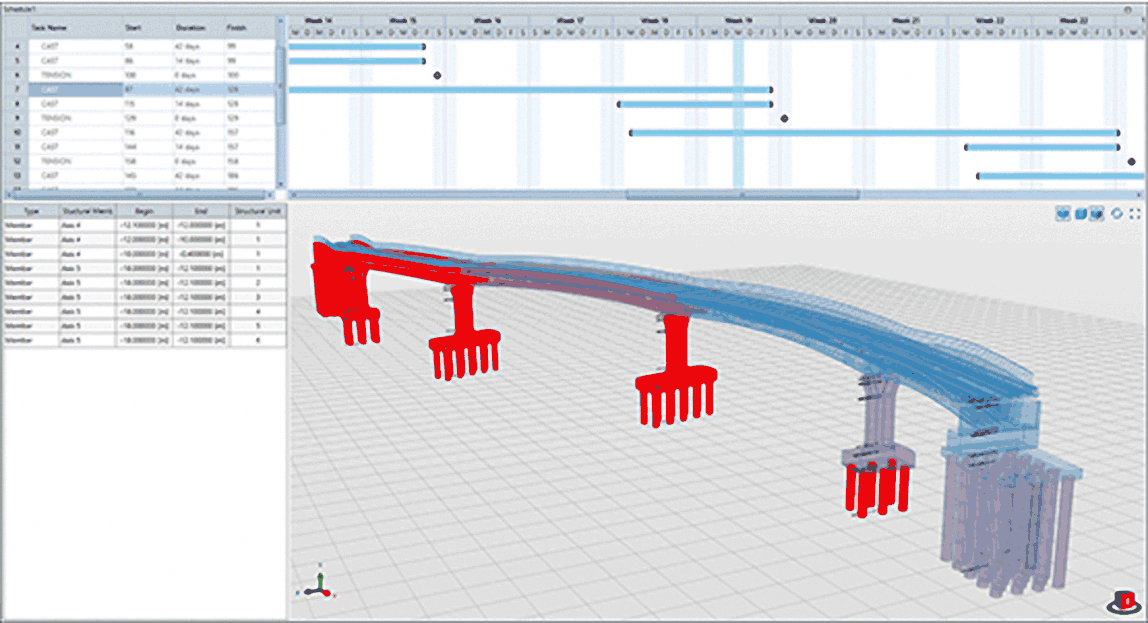Viewport: 1148px width, 623px height.
Task: Select the TENSION task in row 6
Action: 75,75
